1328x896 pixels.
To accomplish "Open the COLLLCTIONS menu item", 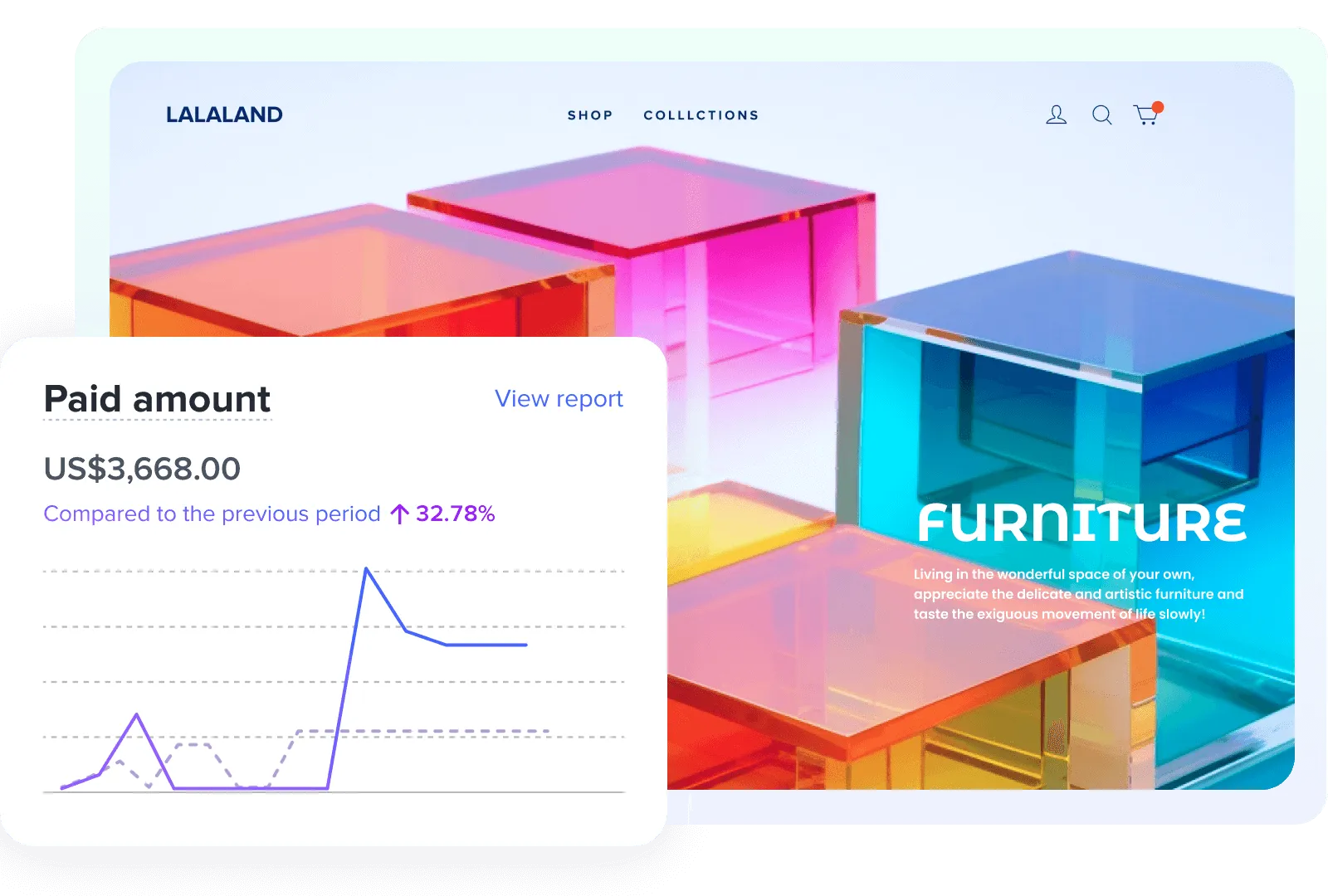I will point(701,115).
